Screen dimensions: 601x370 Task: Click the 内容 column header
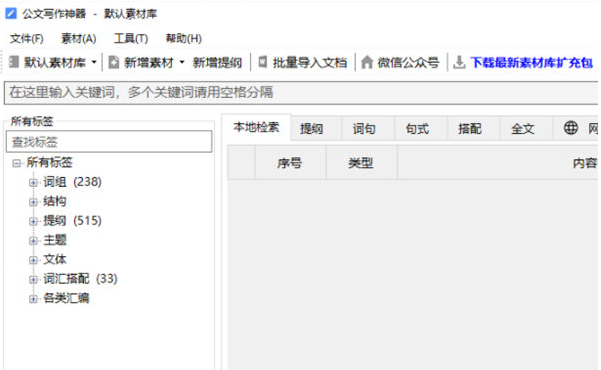(x=585, y=163)
